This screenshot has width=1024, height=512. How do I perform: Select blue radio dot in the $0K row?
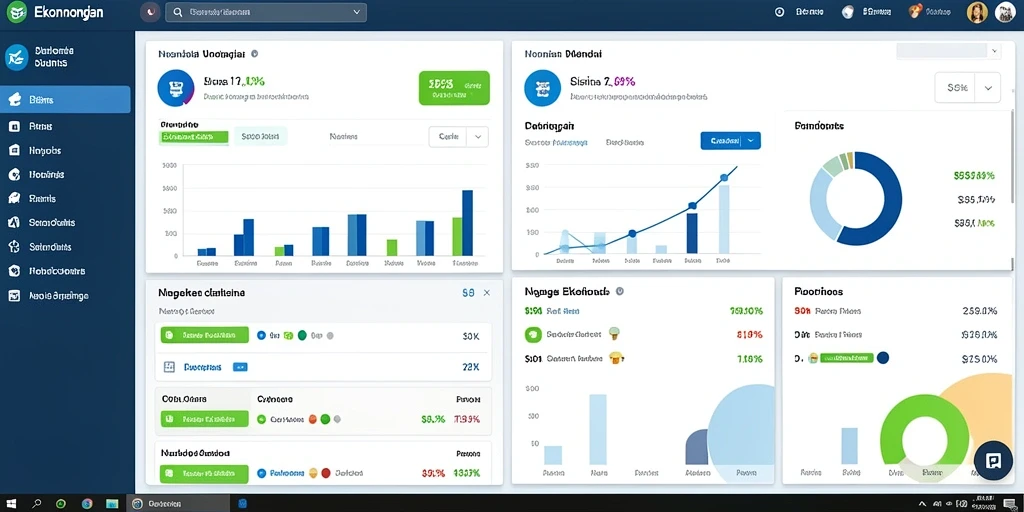pos(262,336)
